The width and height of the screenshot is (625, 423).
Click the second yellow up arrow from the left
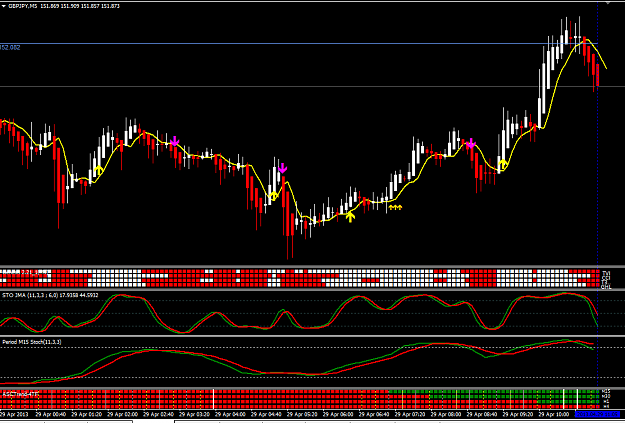click(x=273, y=195)
